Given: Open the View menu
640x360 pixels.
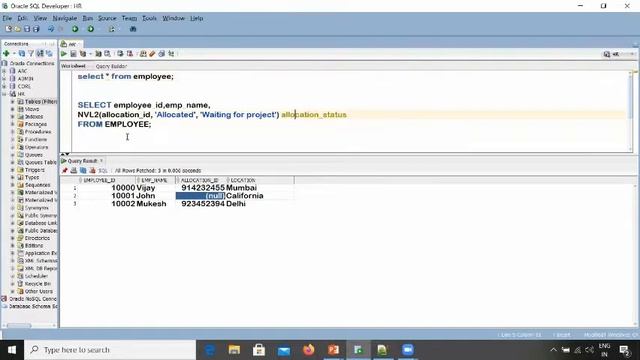Looking at the screenshot, I should pos(40,18).
